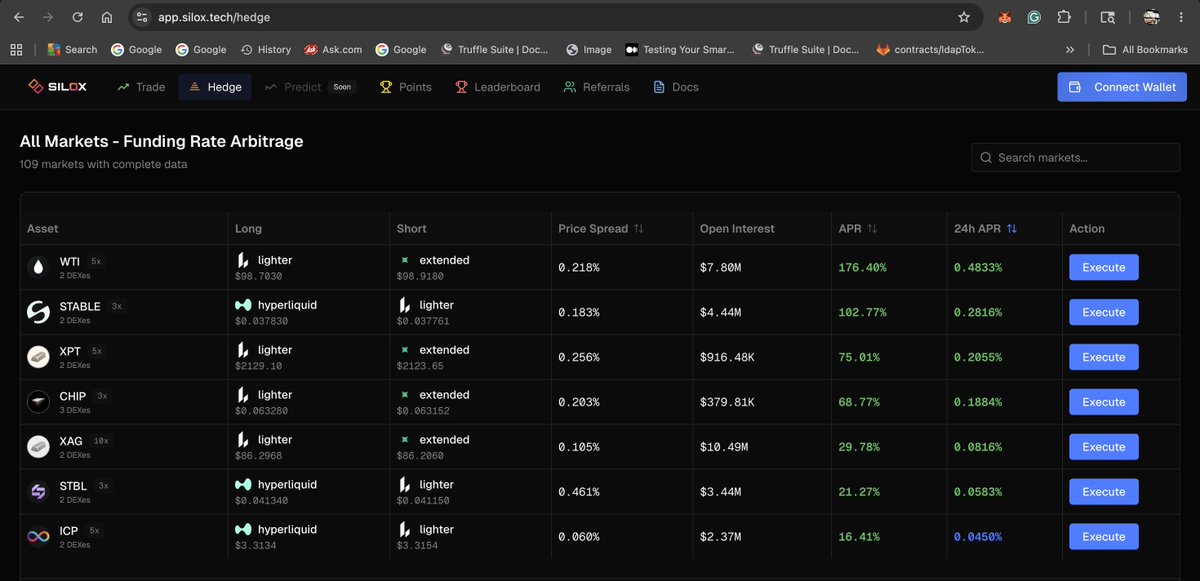Viewport: 1200px width, 581px height.
Task: Click the lighter logo in WTI row
Action: pos(243,260)
